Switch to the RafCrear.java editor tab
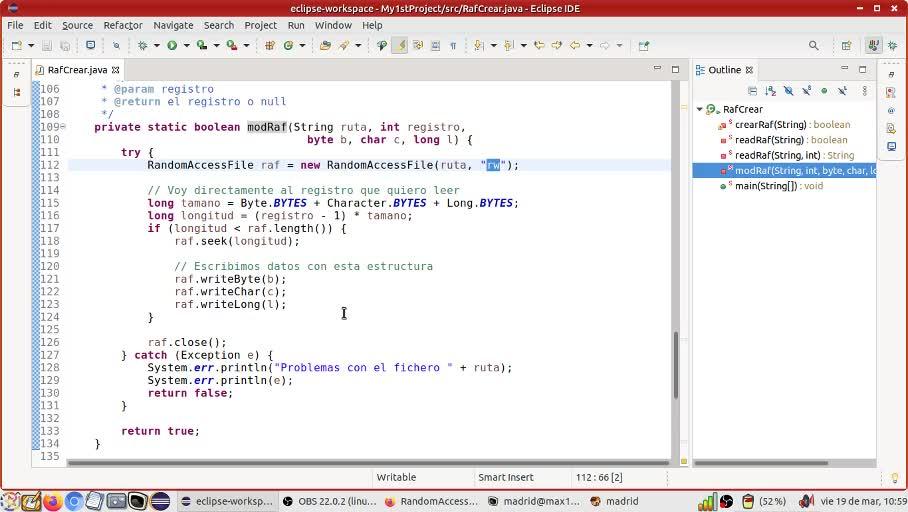The height and width of the screenshot is (512, 908). click(76, 70)
